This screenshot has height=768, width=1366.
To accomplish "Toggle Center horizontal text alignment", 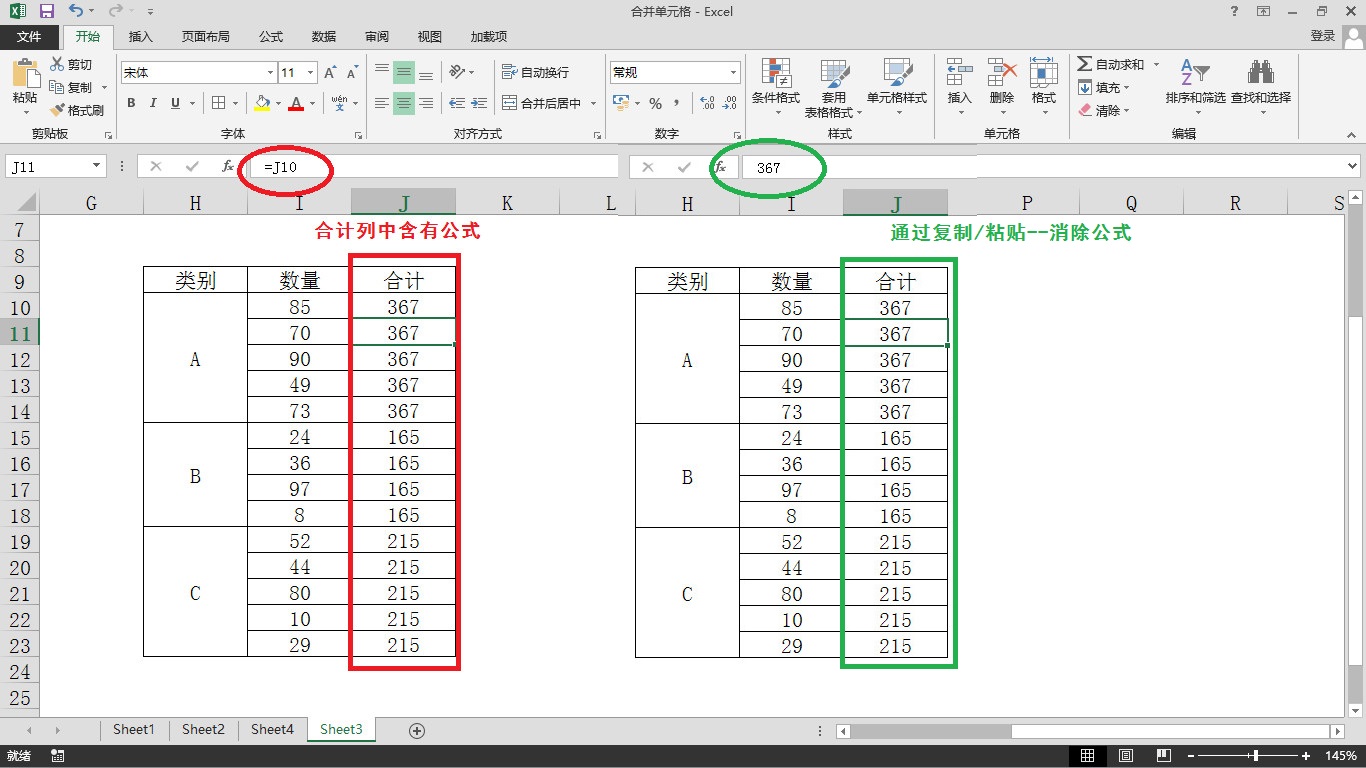I will click(404, 103).
